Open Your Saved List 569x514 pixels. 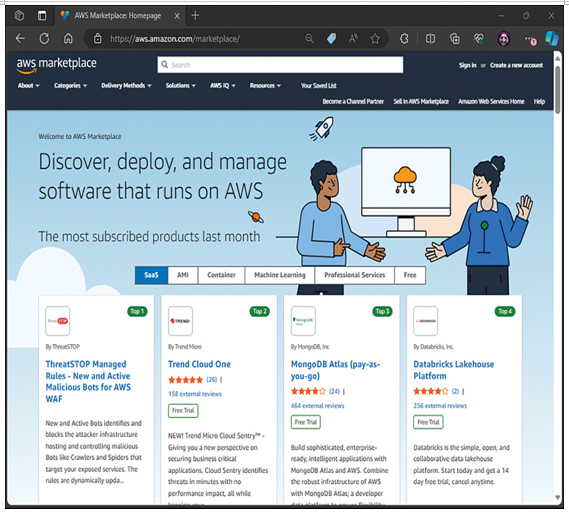coord(319,86)
